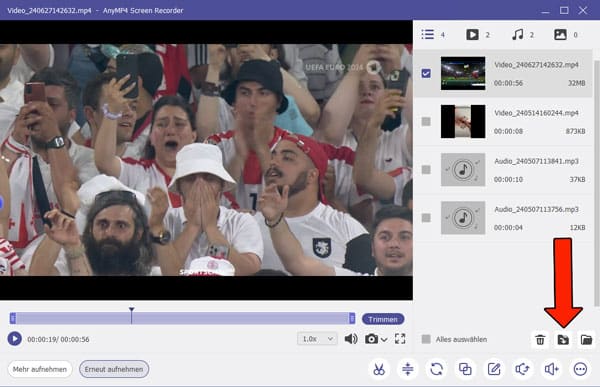600x387 pixels.
Task: Click the import file icon under red arrow
Action: click(563, 340)
